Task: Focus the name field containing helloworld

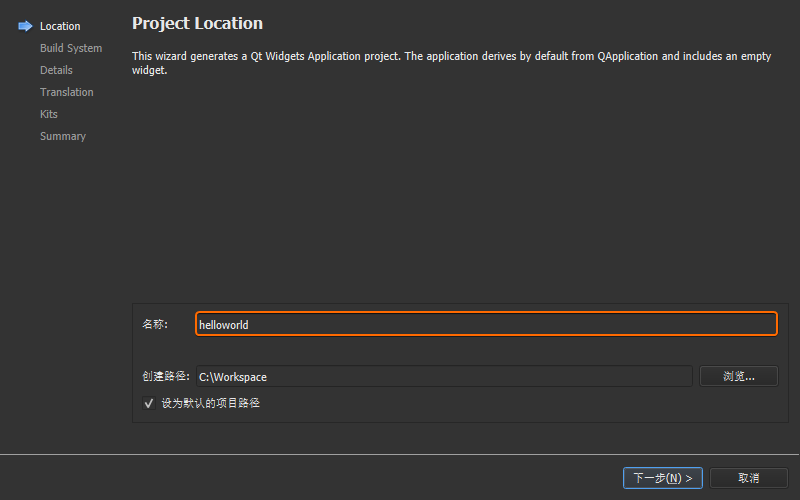Action: click(x=486, y=324)
